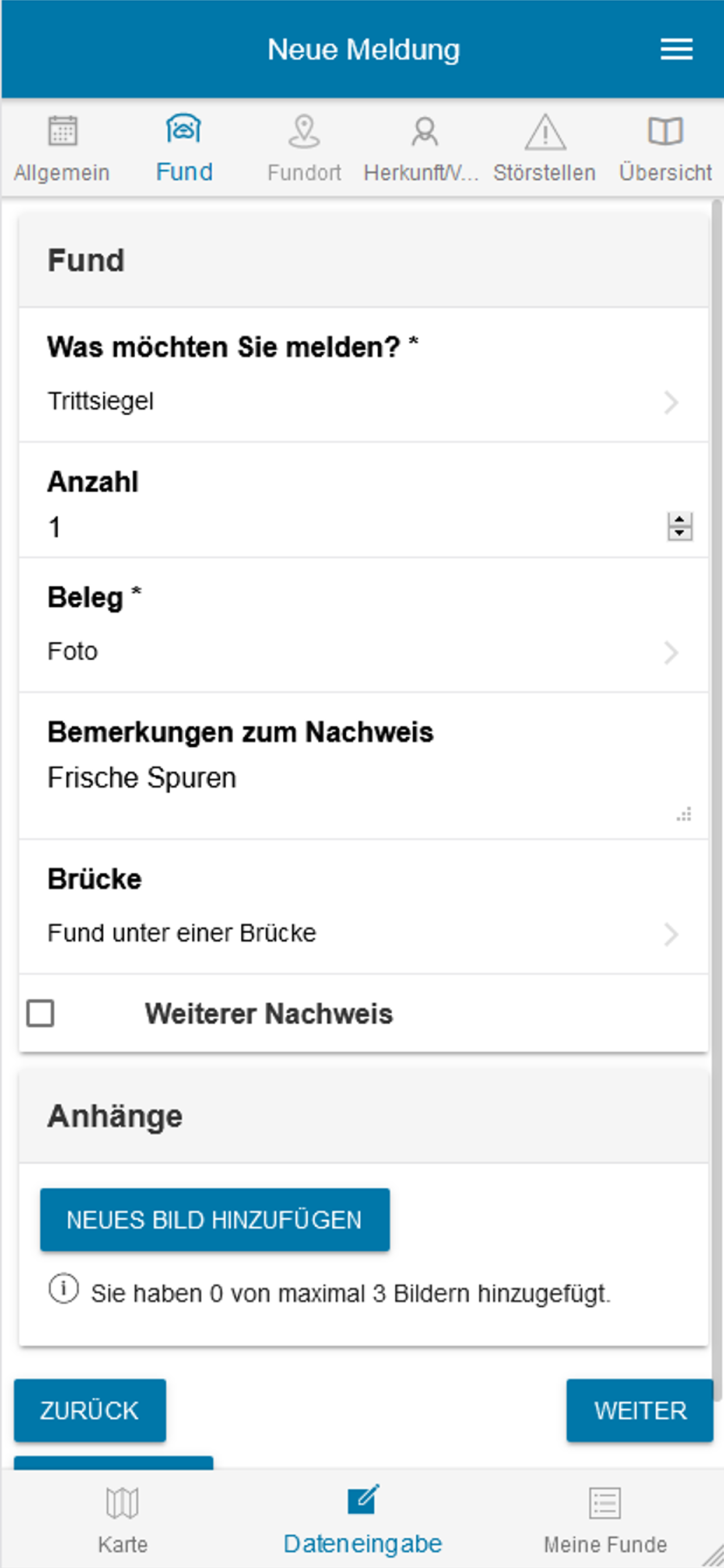Click the WEITER button
The height and width of the screenshot is (1568, 724).
tap(639, 1410)
